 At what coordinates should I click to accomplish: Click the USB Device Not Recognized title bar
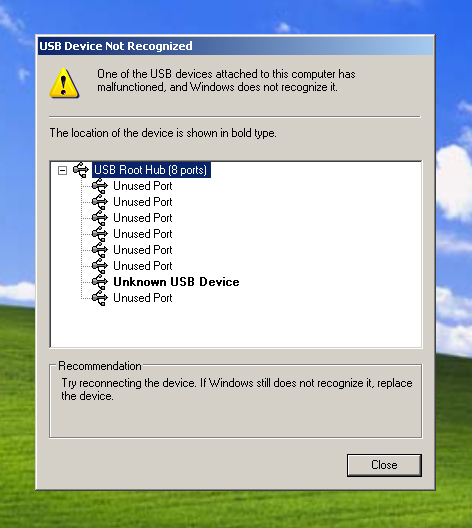click(236, 46)
